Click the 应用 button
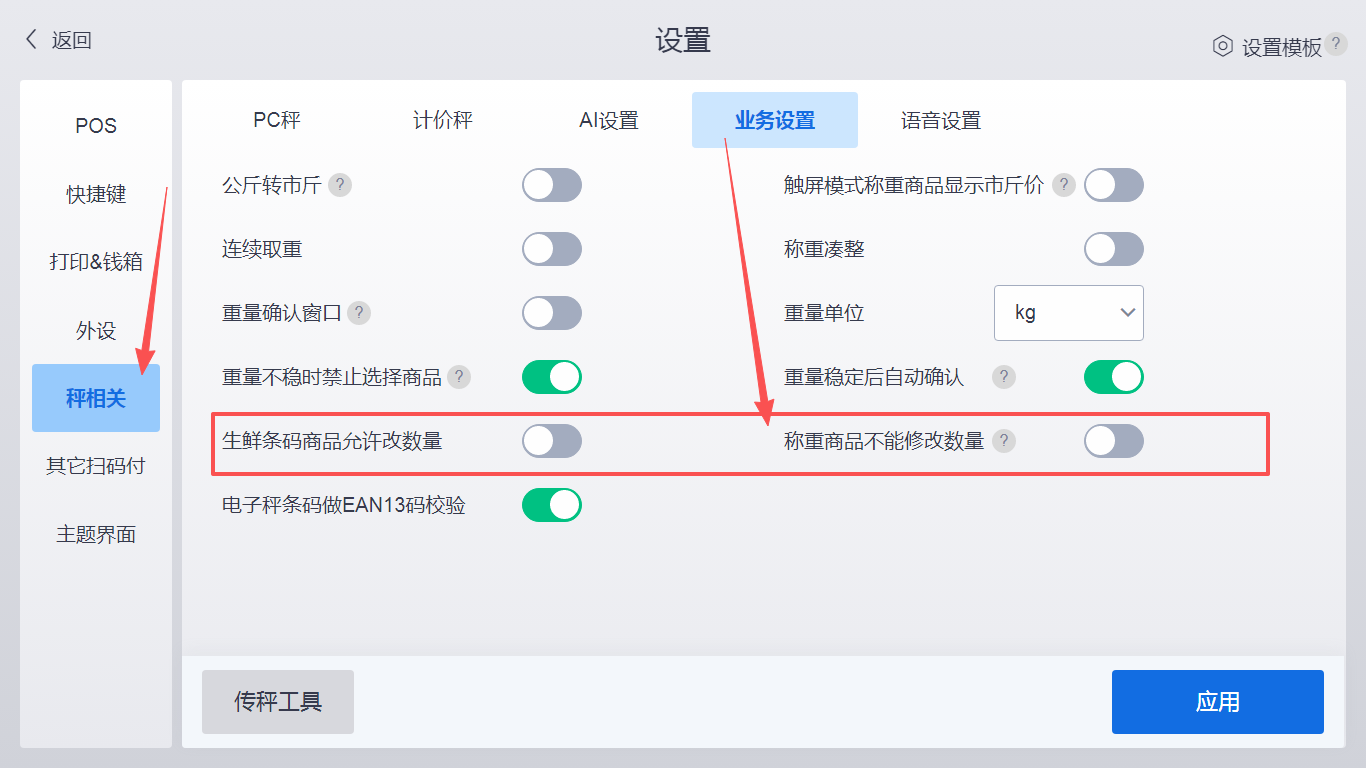Viewport: 1366px width, 768px height. pos(1217,702)
